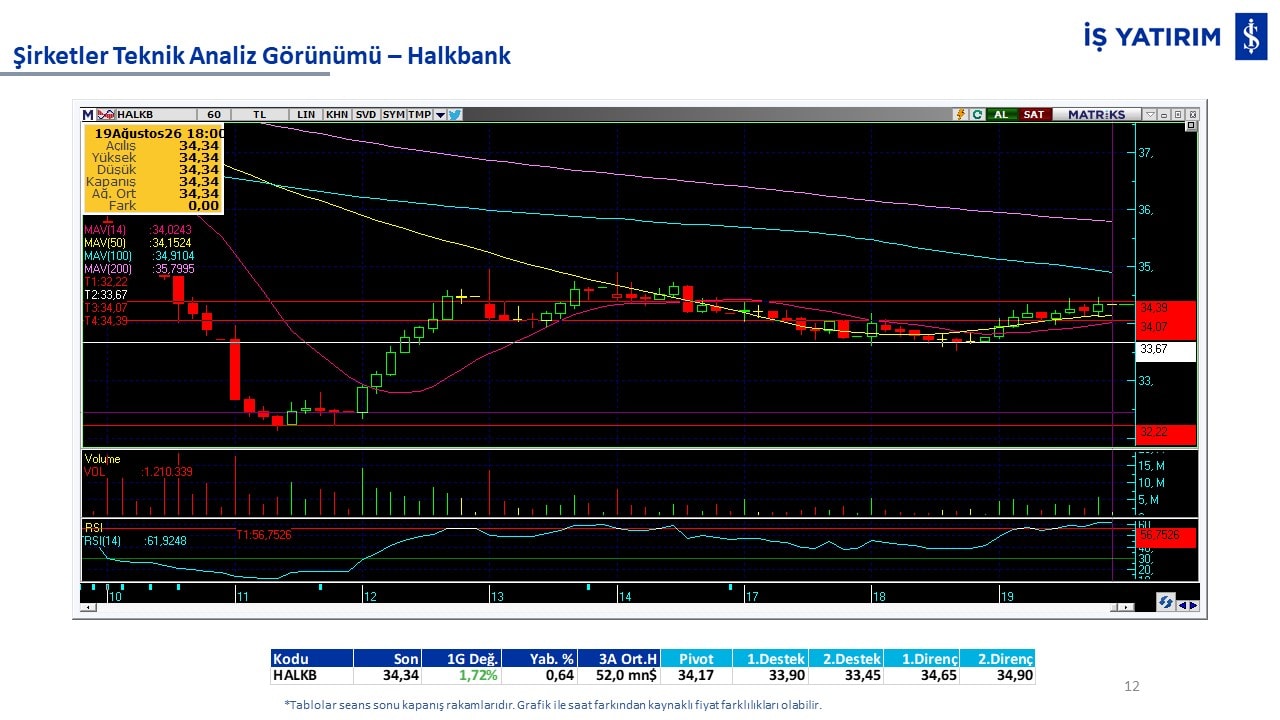Screen dimensions: 1280x720
Task: Click the blue right-arrow chart navigation icon
Action: [1193, 604]
